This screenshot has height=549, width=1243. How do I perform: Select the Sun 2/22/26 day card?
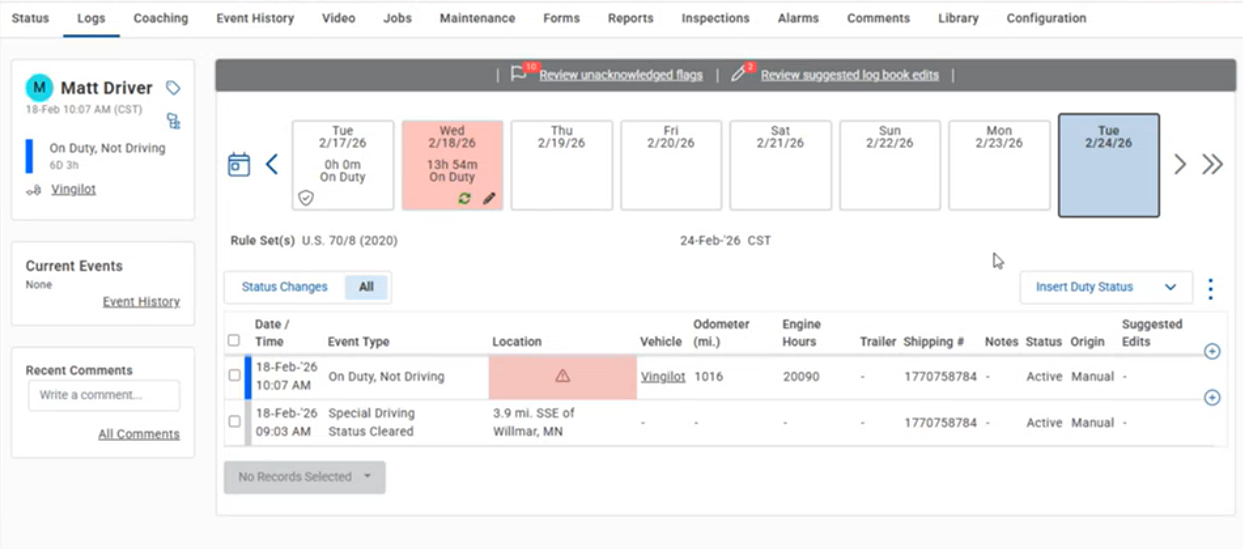[890, 165]
